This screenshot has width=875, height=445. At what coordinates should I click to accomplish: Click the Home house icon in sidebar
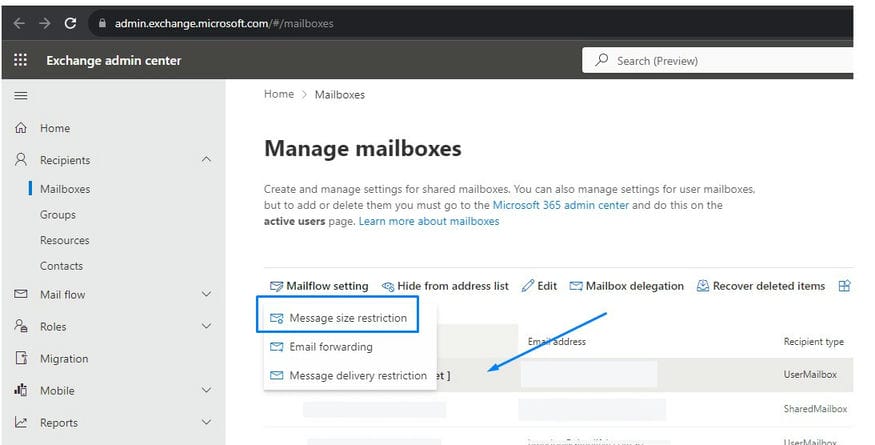pyautogui.click(x=21, y=128)
